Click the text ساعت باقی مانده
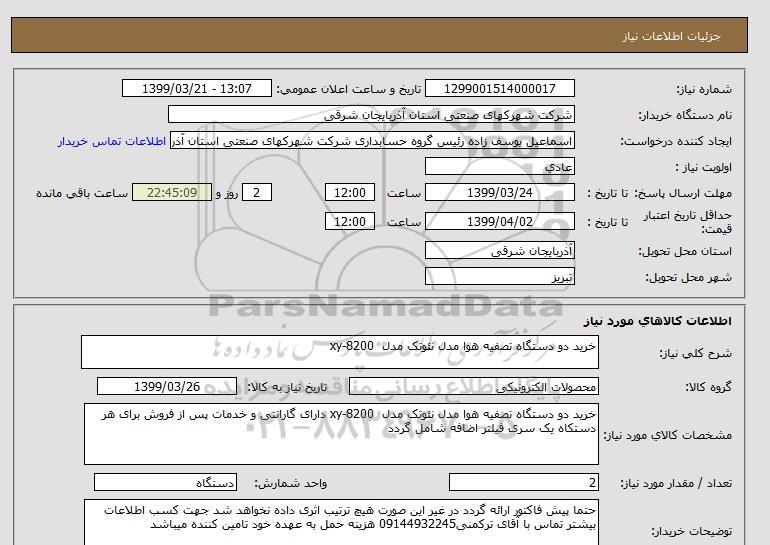This screenshot has height=545, width=770. pyautogui.click(x=82, y=193)
